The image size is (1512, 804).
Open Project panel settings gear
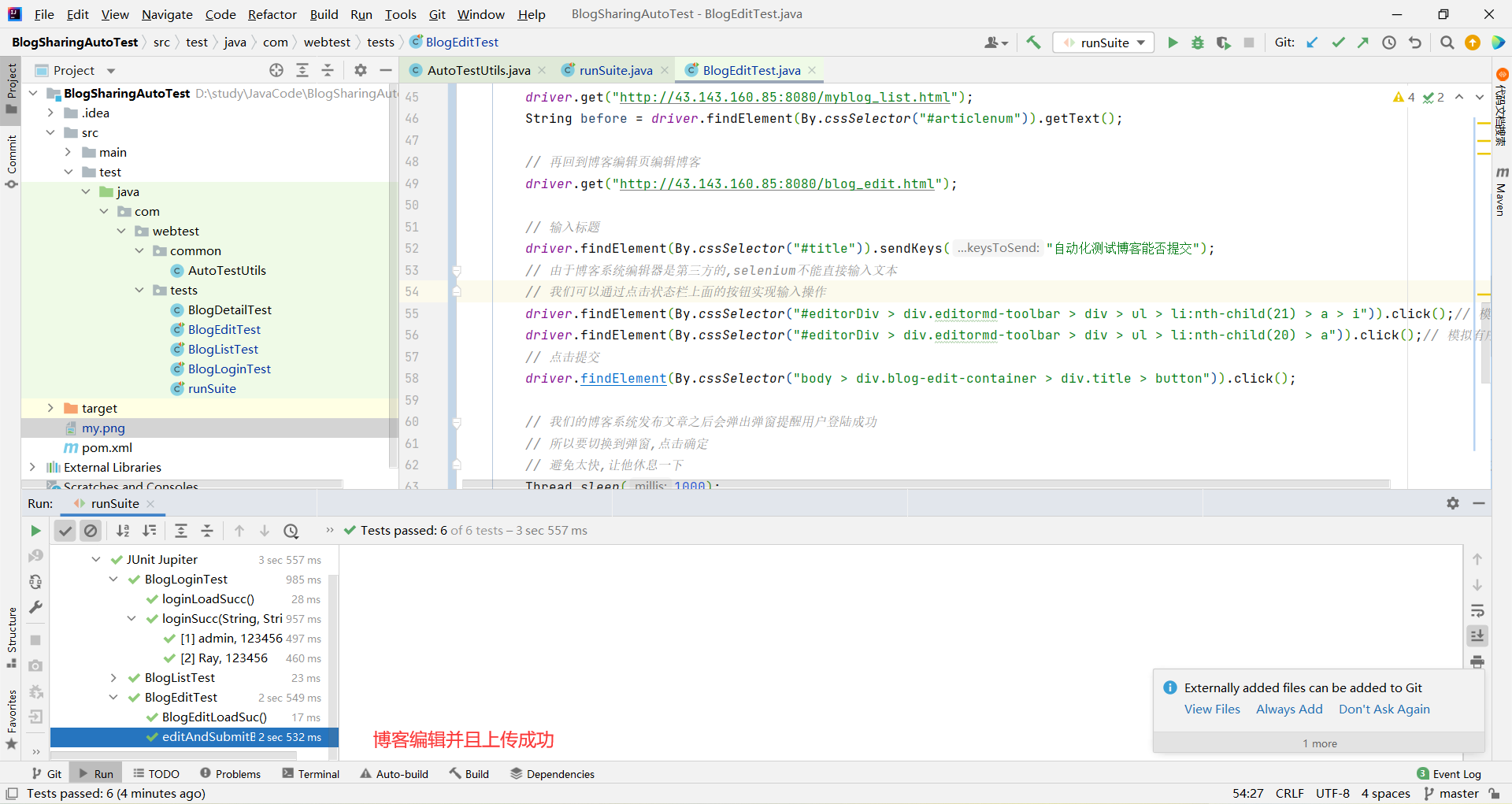361,70
